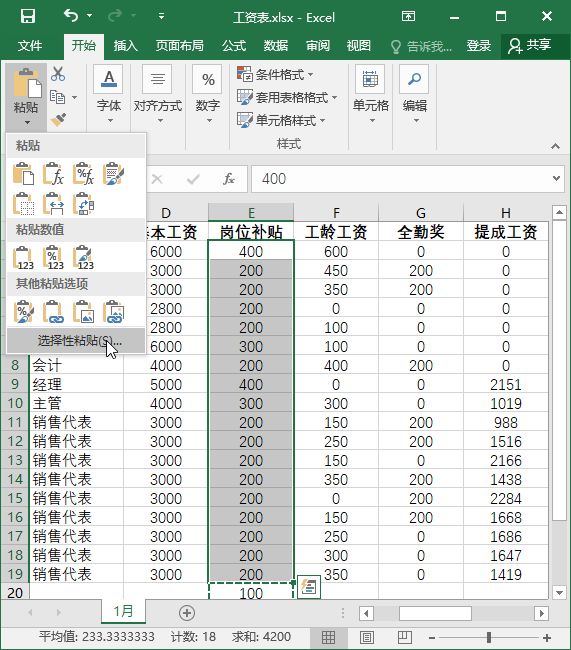Click the 1月 sheet tab
This screenshot has height=650, width=571.
coord(123,611)
